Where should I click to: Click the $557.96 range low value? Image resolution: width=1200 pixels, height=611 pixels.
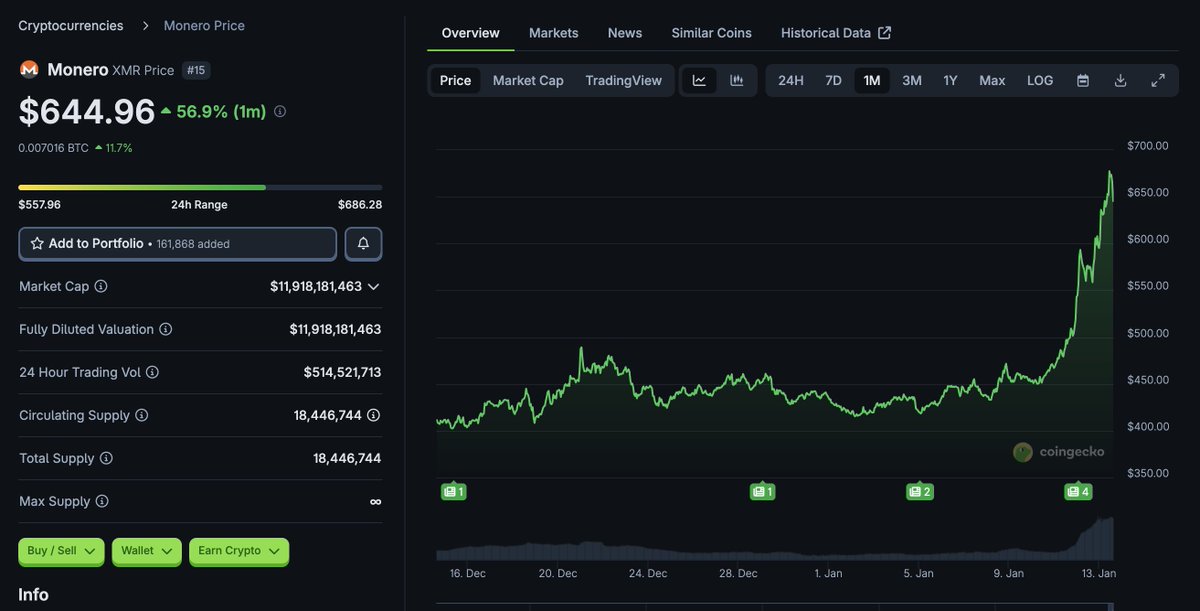[x=40, y=205]
